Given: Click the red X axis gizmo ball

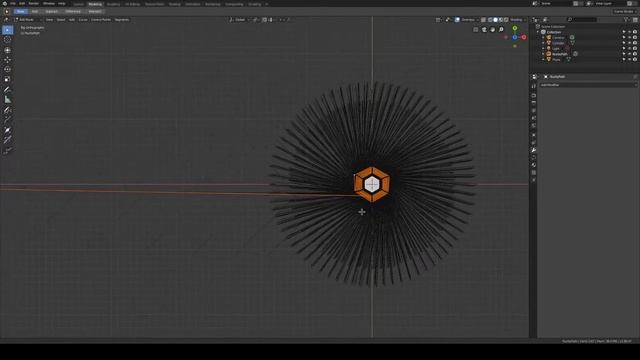Looking at the screenshot, I should [524, 37].
